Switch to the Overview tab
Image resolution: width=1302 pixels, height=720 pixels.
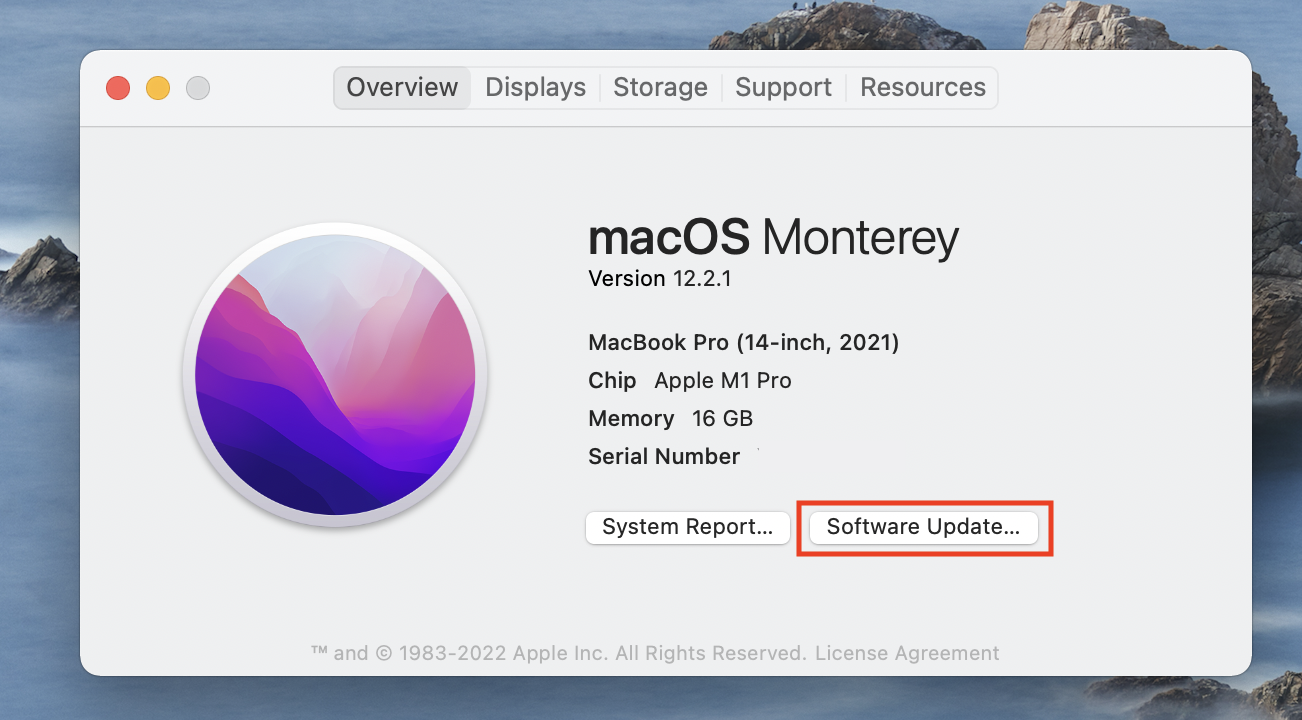[402, 88]
